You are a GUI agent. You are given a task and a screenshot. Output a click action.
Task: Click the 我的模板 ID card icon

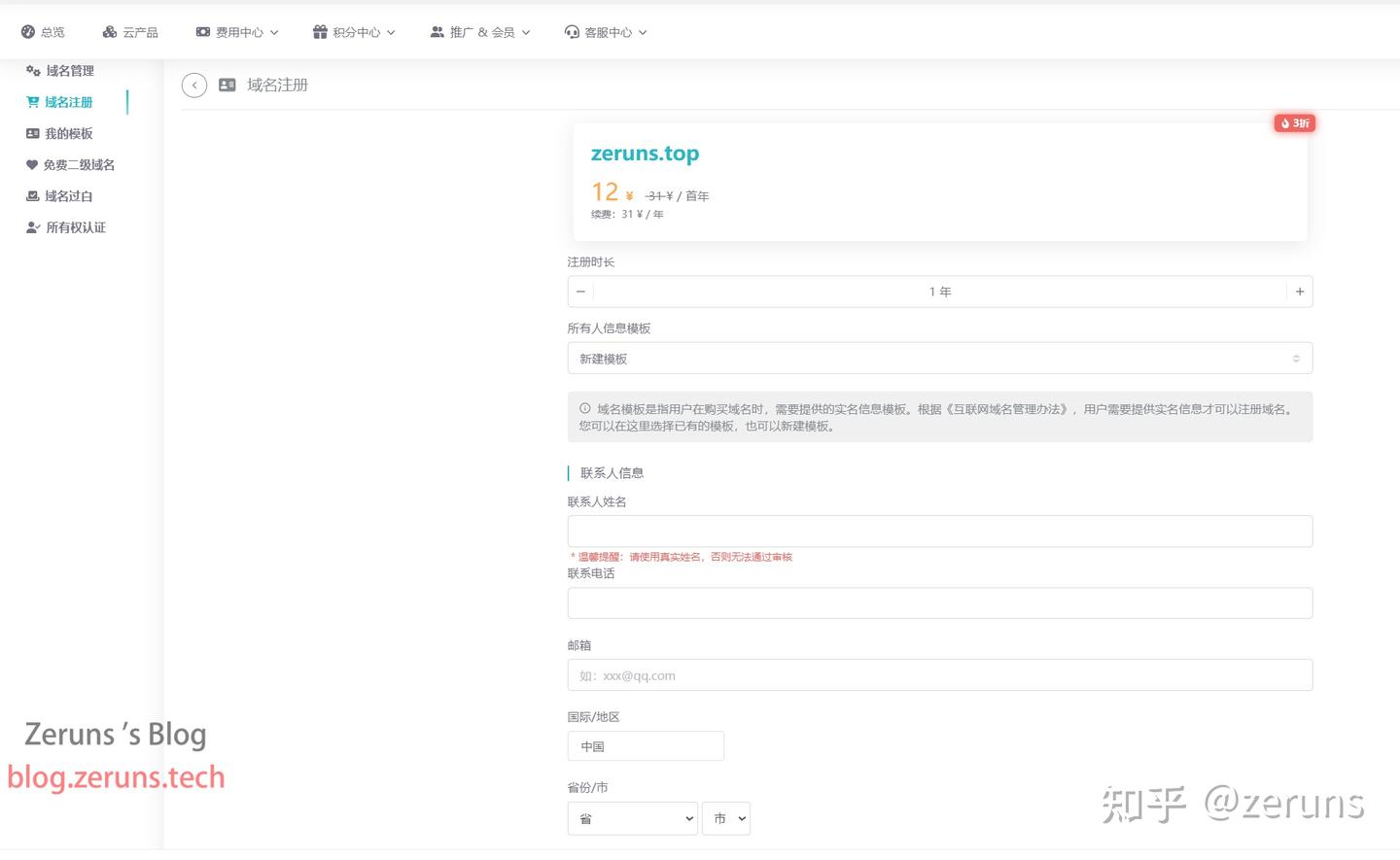pos(33,133)
